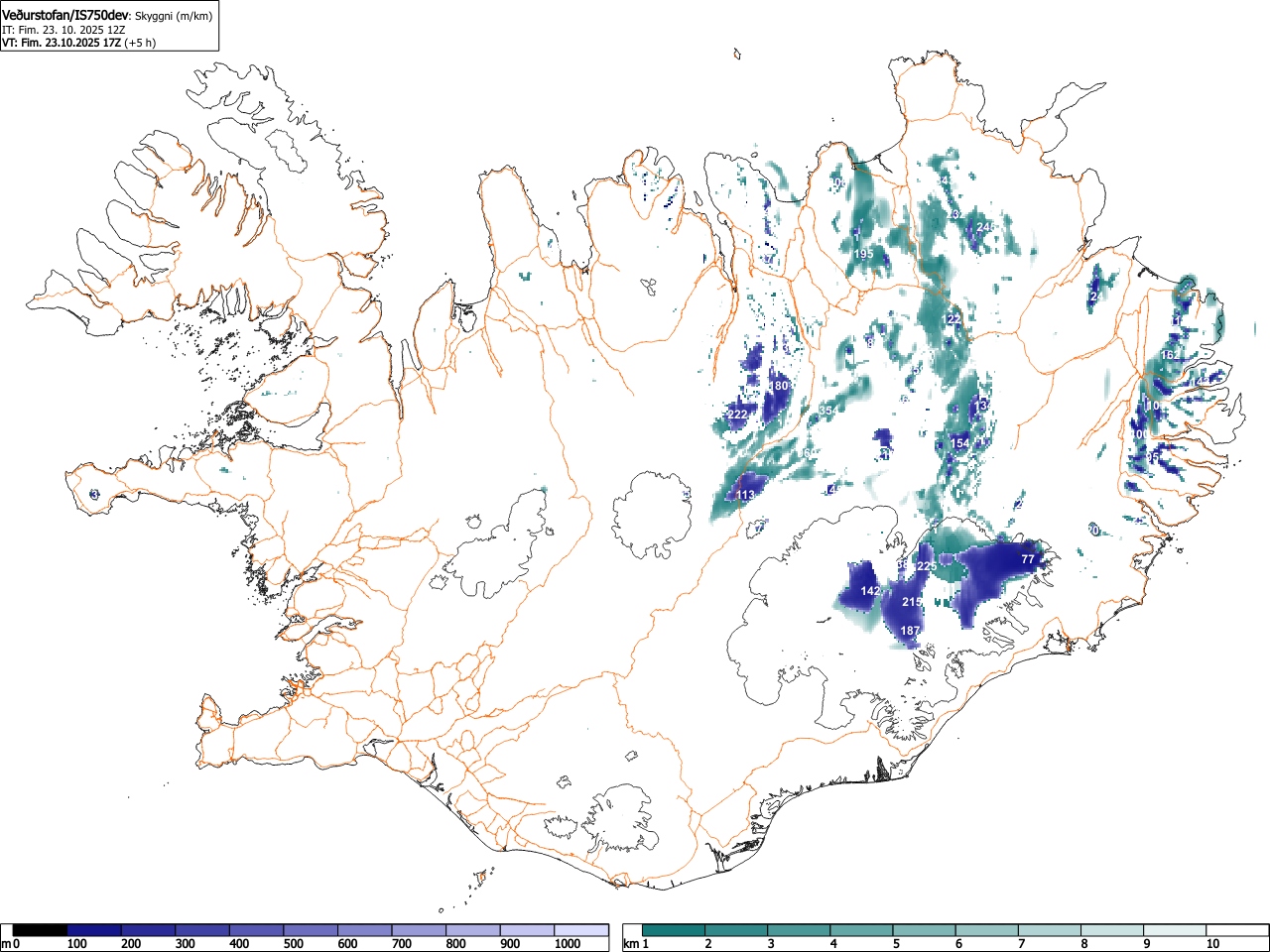Screen dimensions: 1270x952
Task: Click the legend tick label '10' at the far right
Action: [x=1212, y=944]
